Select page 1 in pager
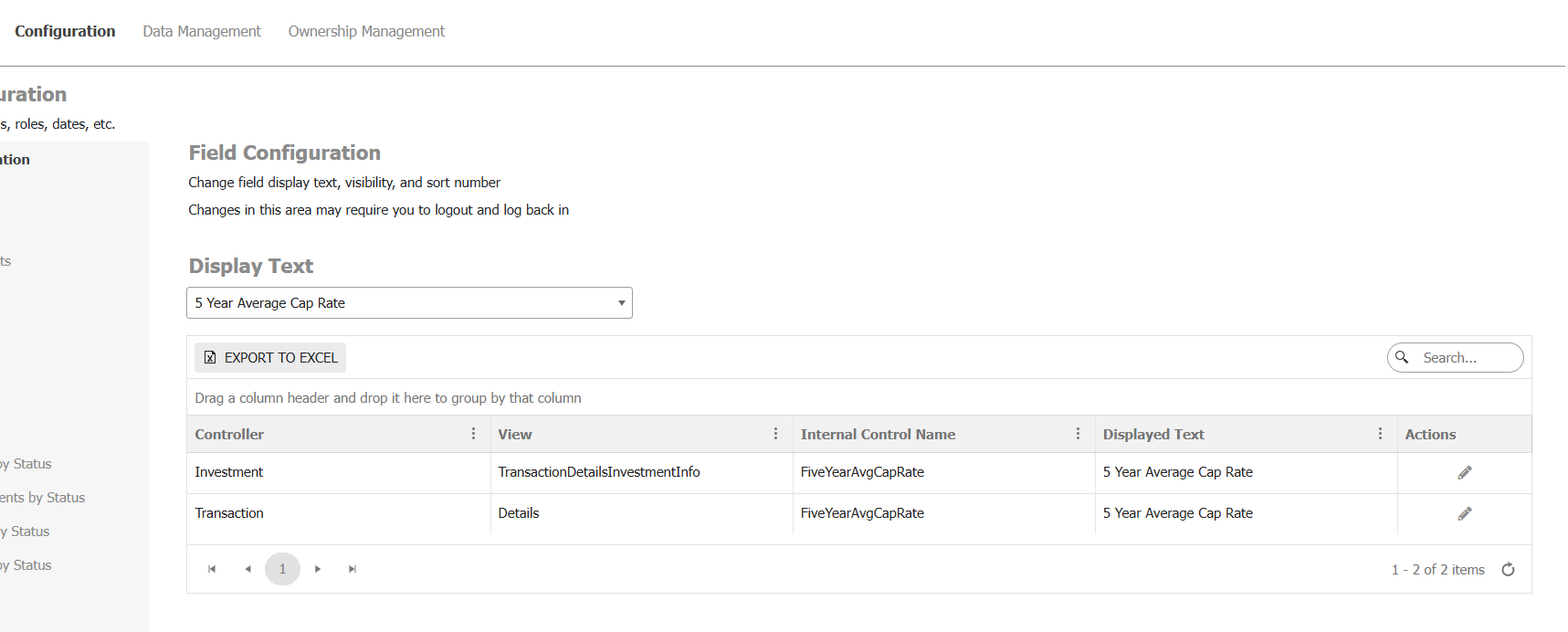The width and height of the screenshot is (1568, 632). [x=282, y=569]
